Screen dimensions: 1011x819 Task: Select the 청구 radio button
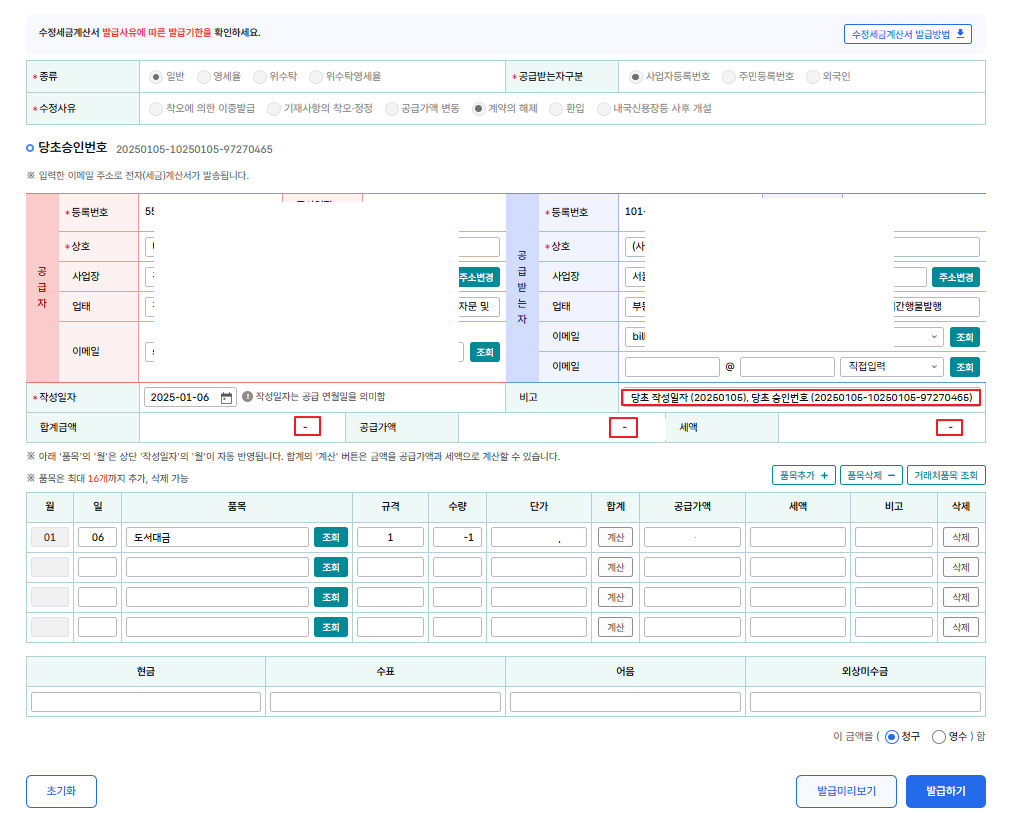pyautogui.click(x=892, y=736)
